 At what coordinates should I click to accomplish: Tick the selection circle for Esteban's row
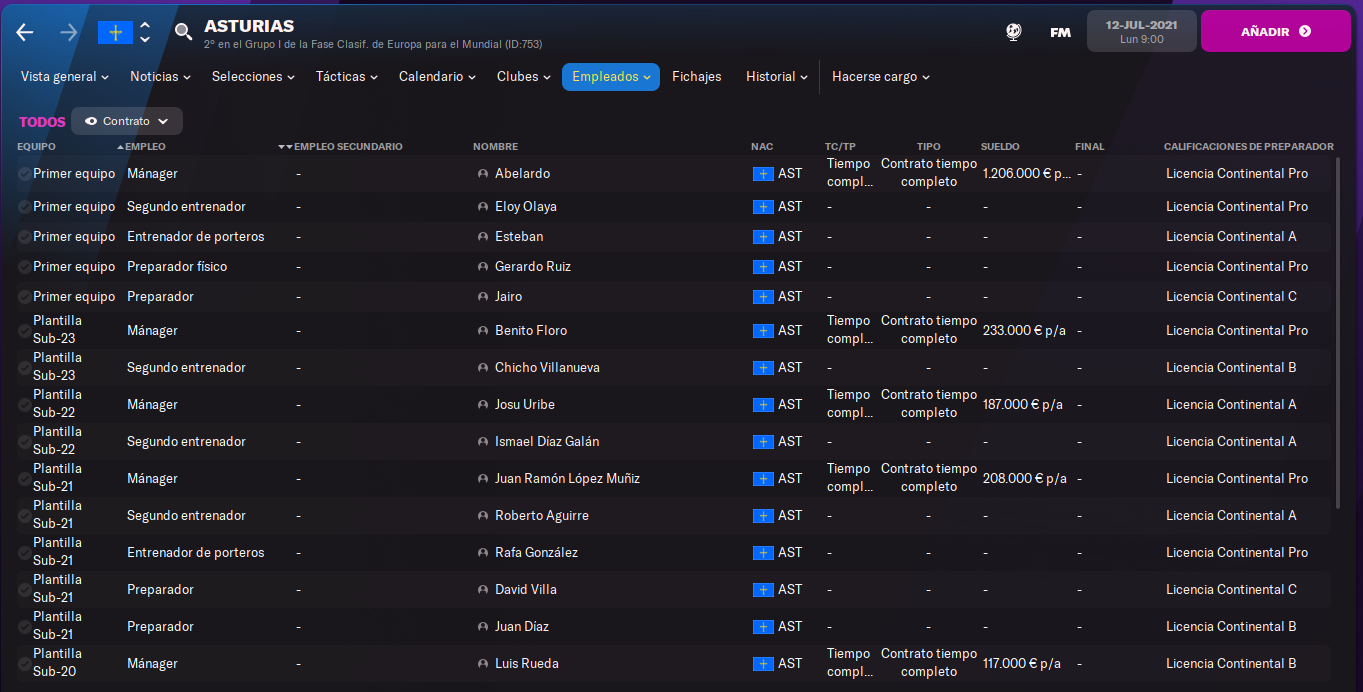(x=24, y=237)
